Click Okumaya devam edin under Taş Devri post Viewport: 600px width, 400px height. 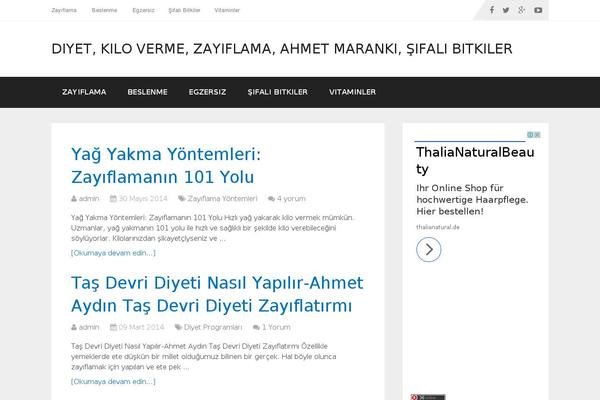pyautogui.click(x=113, y=382)
